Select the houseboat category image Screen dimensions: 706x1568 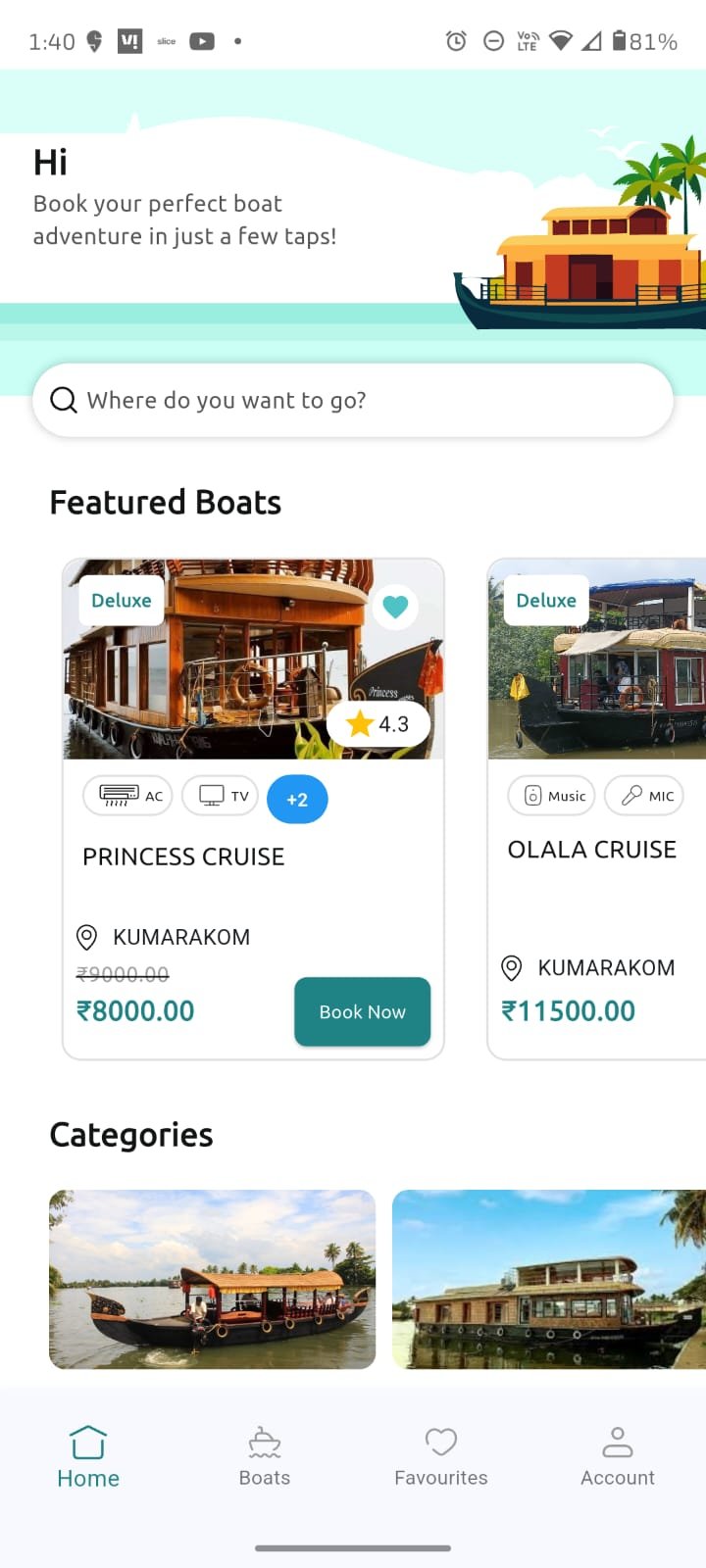click(549, 1279)
